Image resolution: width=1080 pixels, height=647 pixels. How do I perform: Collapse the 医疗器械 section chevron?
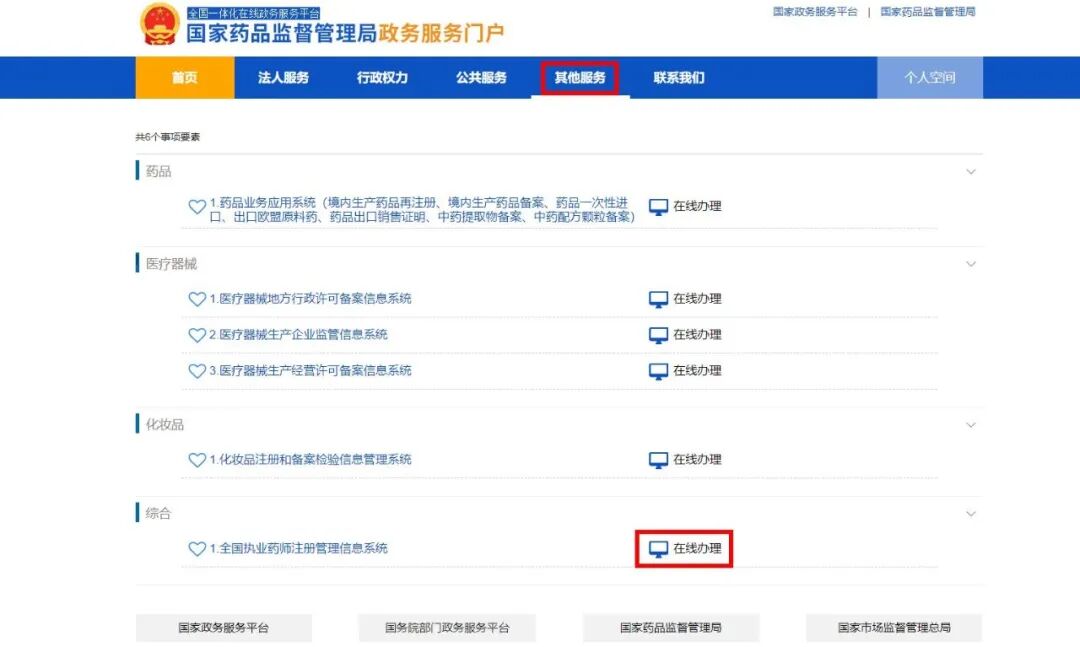coord(970,264)
